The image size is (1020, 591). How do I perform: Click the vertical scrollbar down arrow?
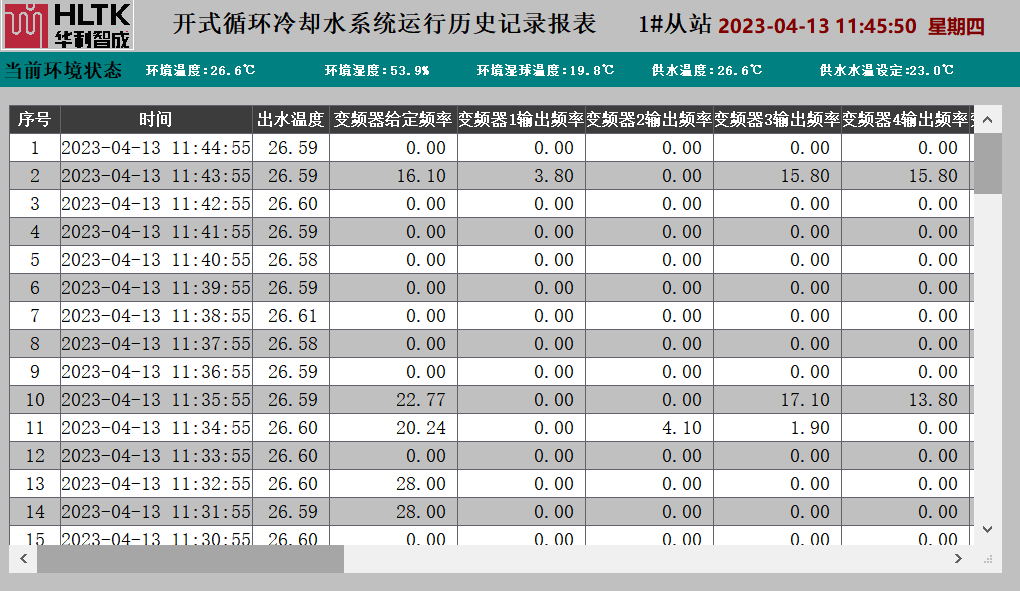point(987,529)
